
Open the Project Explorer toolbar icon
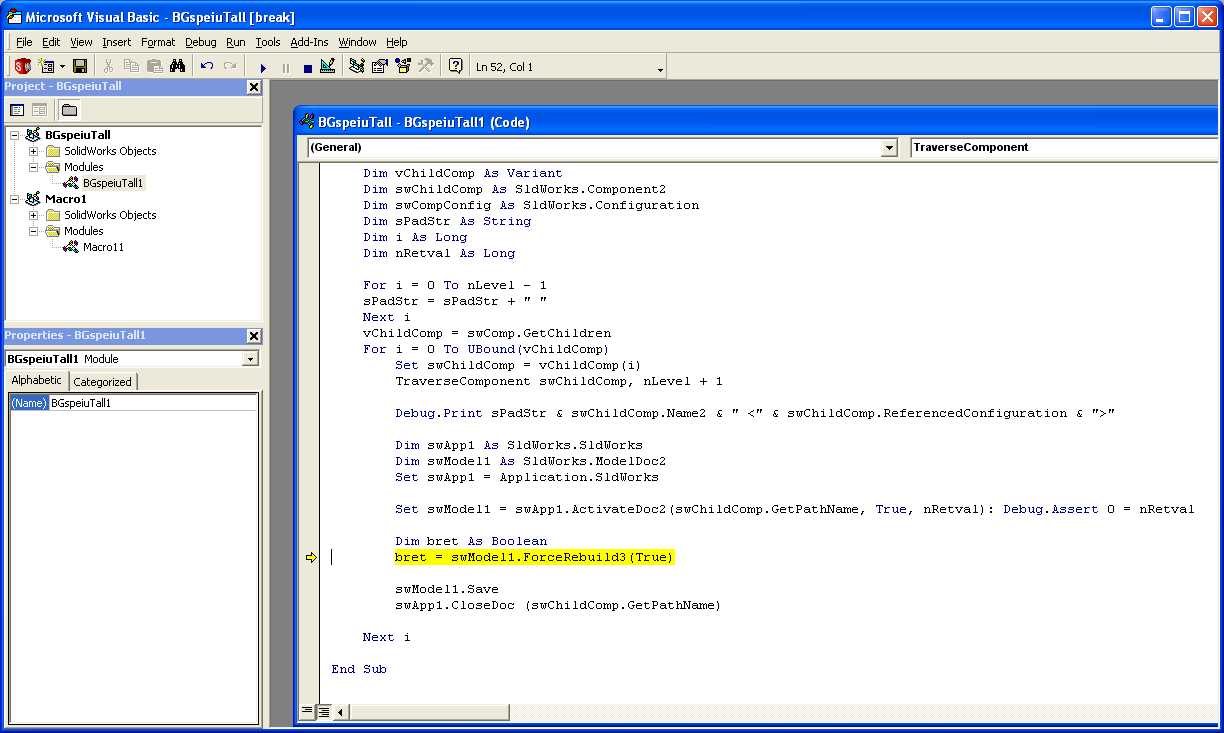[356, 67]
